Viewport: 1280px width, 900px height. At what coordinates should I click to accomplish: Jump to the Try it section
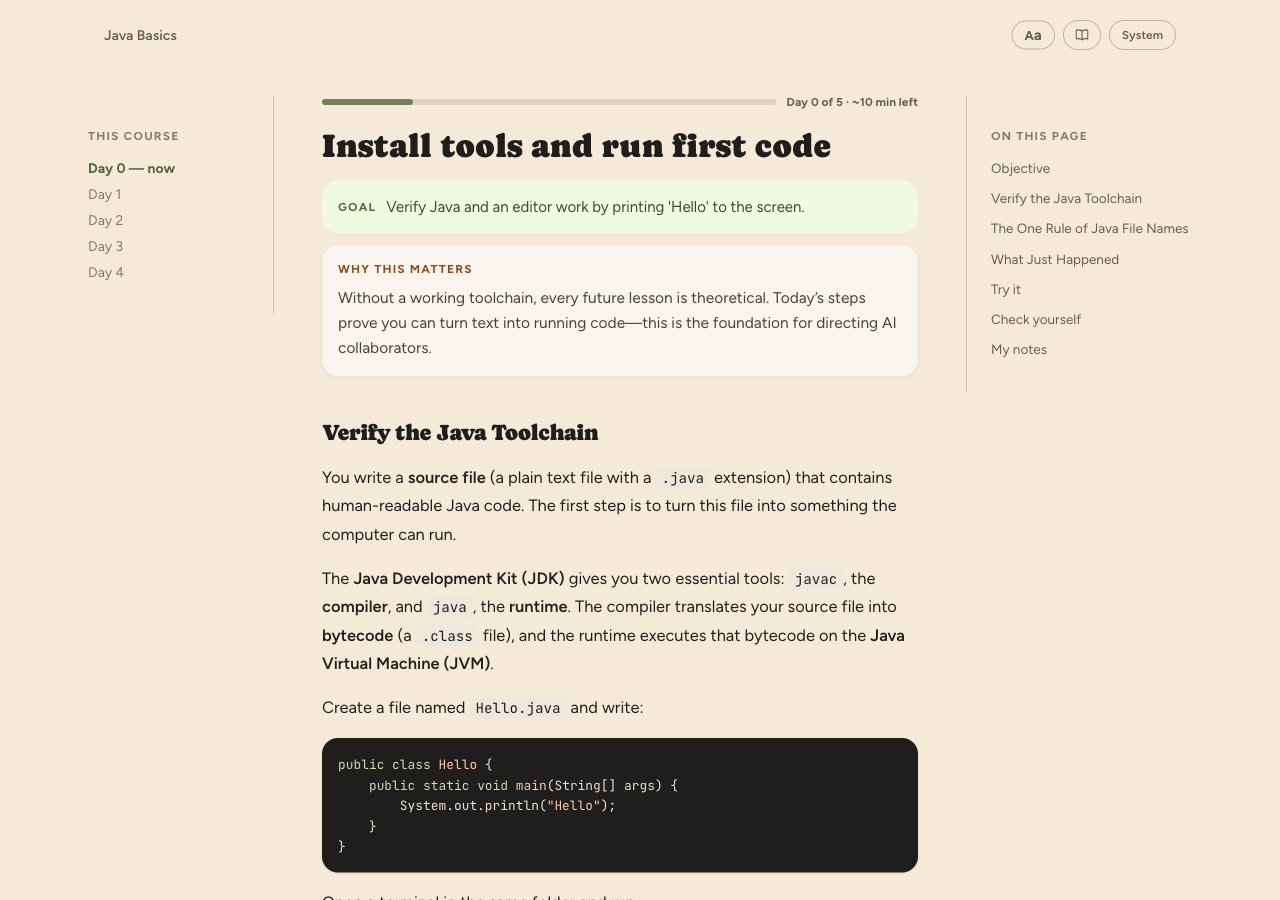click(1006, 289)
